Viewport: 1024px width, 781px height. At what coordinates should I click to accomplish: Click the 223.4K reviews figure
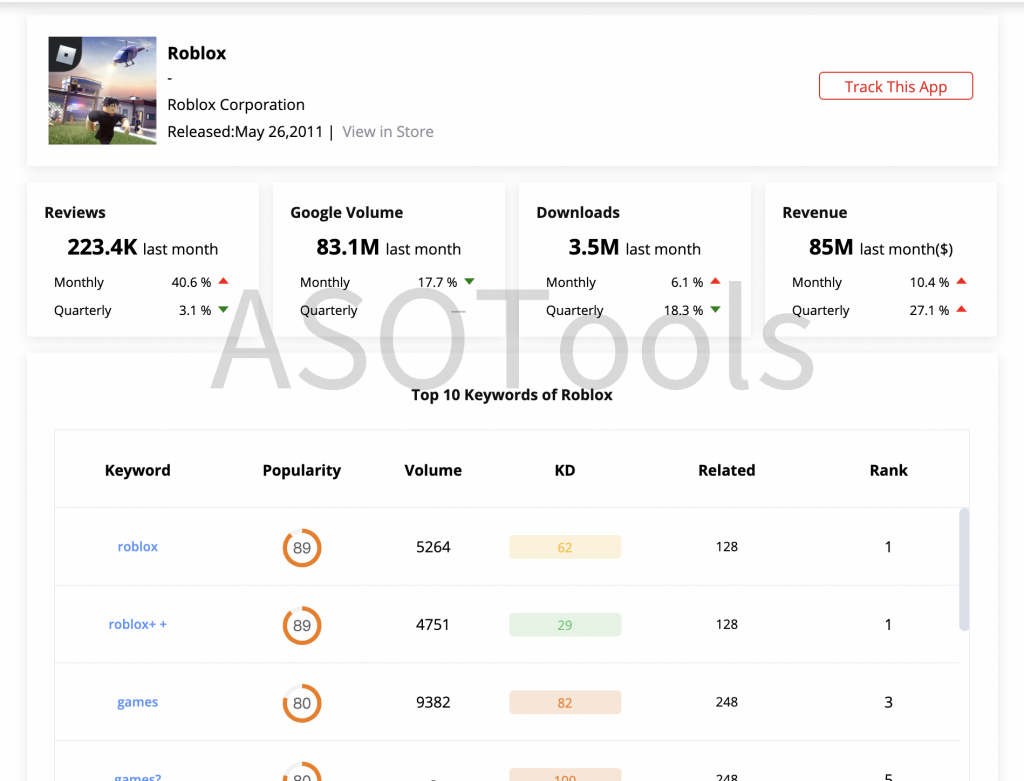[103, 247]
